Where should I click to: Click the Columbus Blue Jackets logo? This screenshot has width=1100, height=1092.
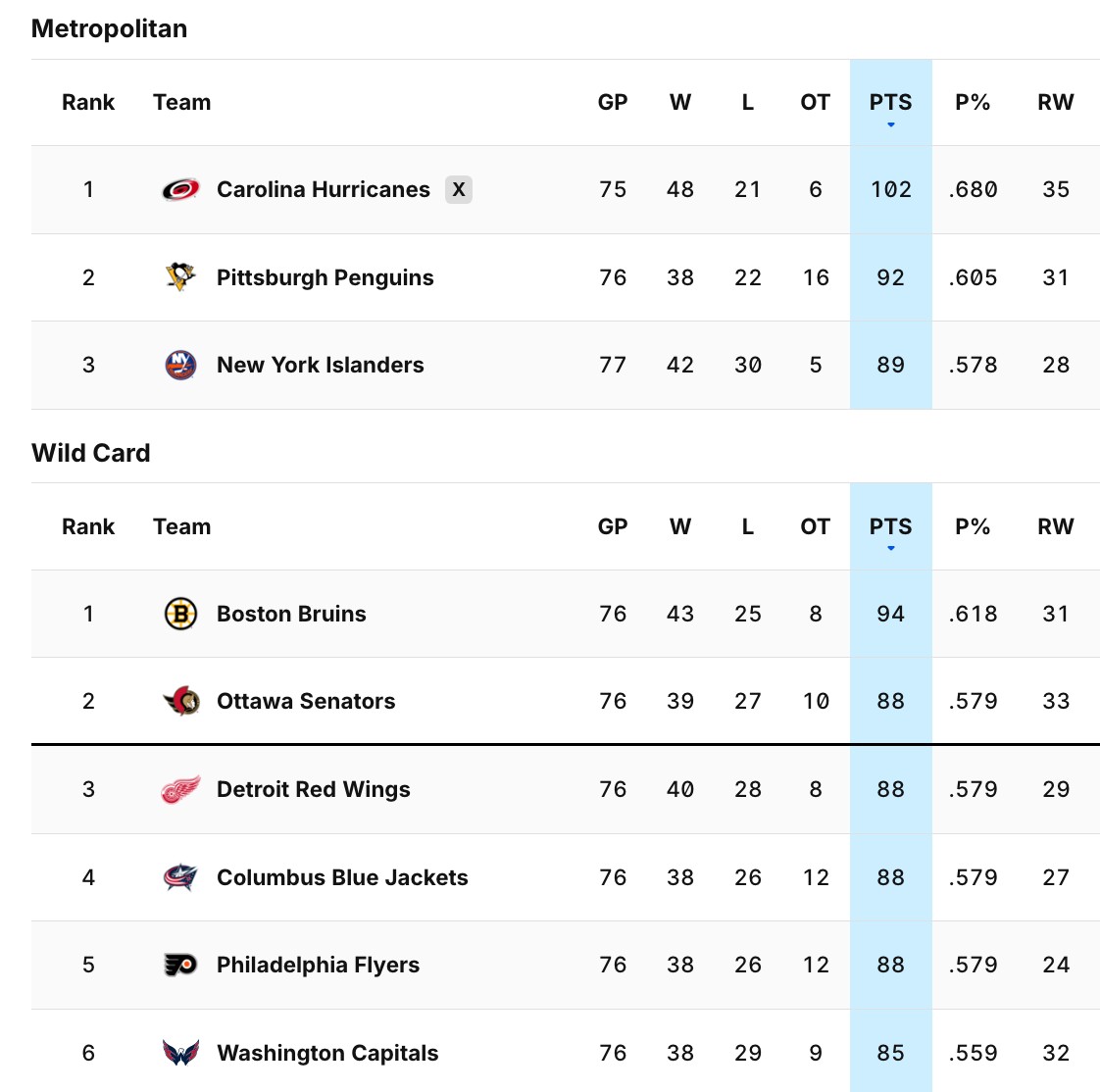click(x=178, y=876)
